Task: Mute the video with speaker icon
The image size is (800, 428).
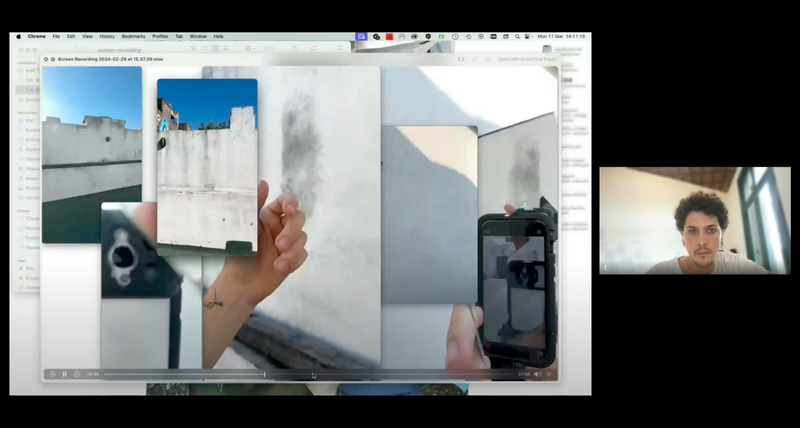Action: pyautogui.click(x=537, y=374)
